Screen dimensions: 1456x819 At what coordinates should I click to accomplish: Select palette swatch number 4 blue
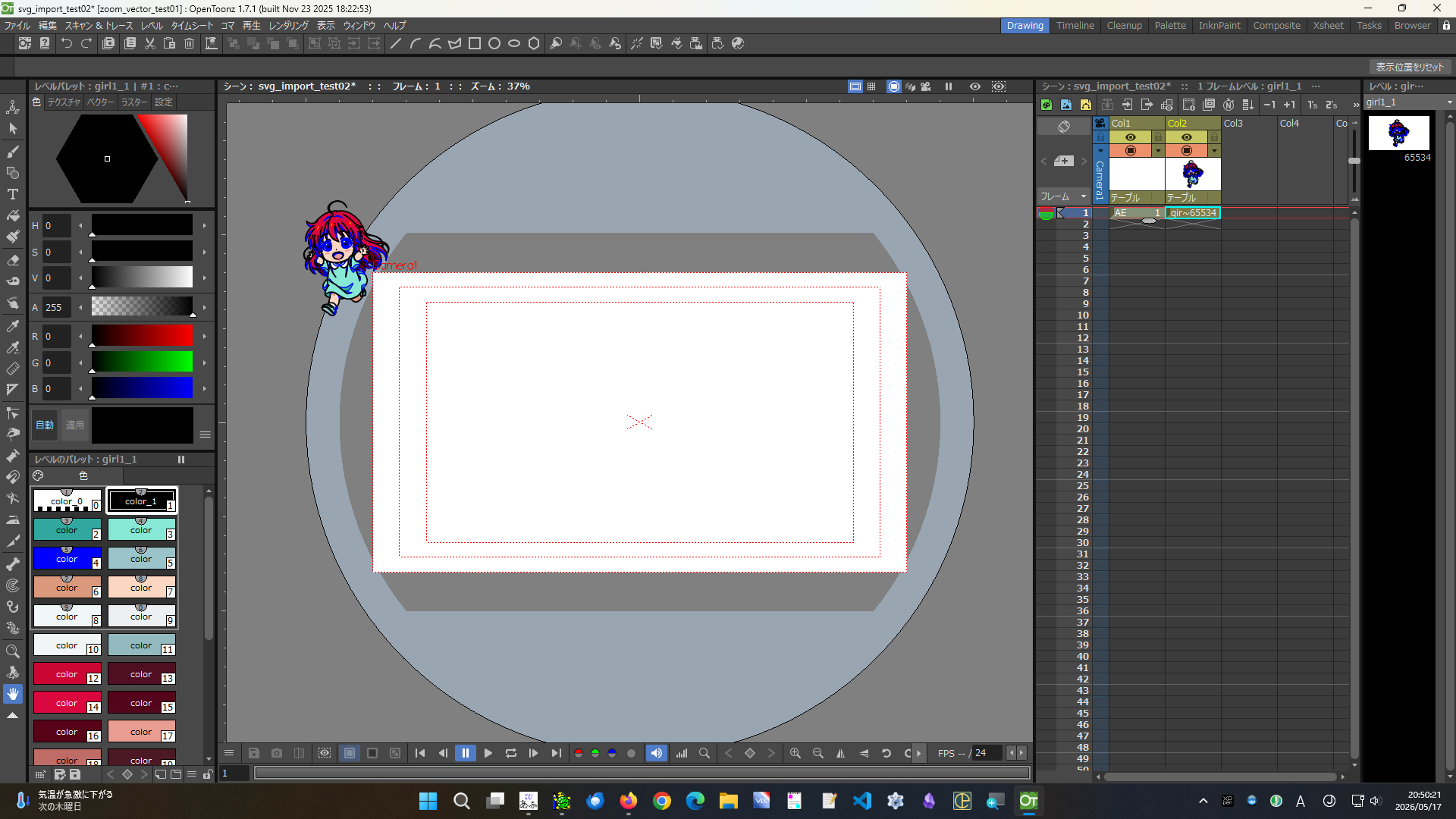(x=67, y=558)
